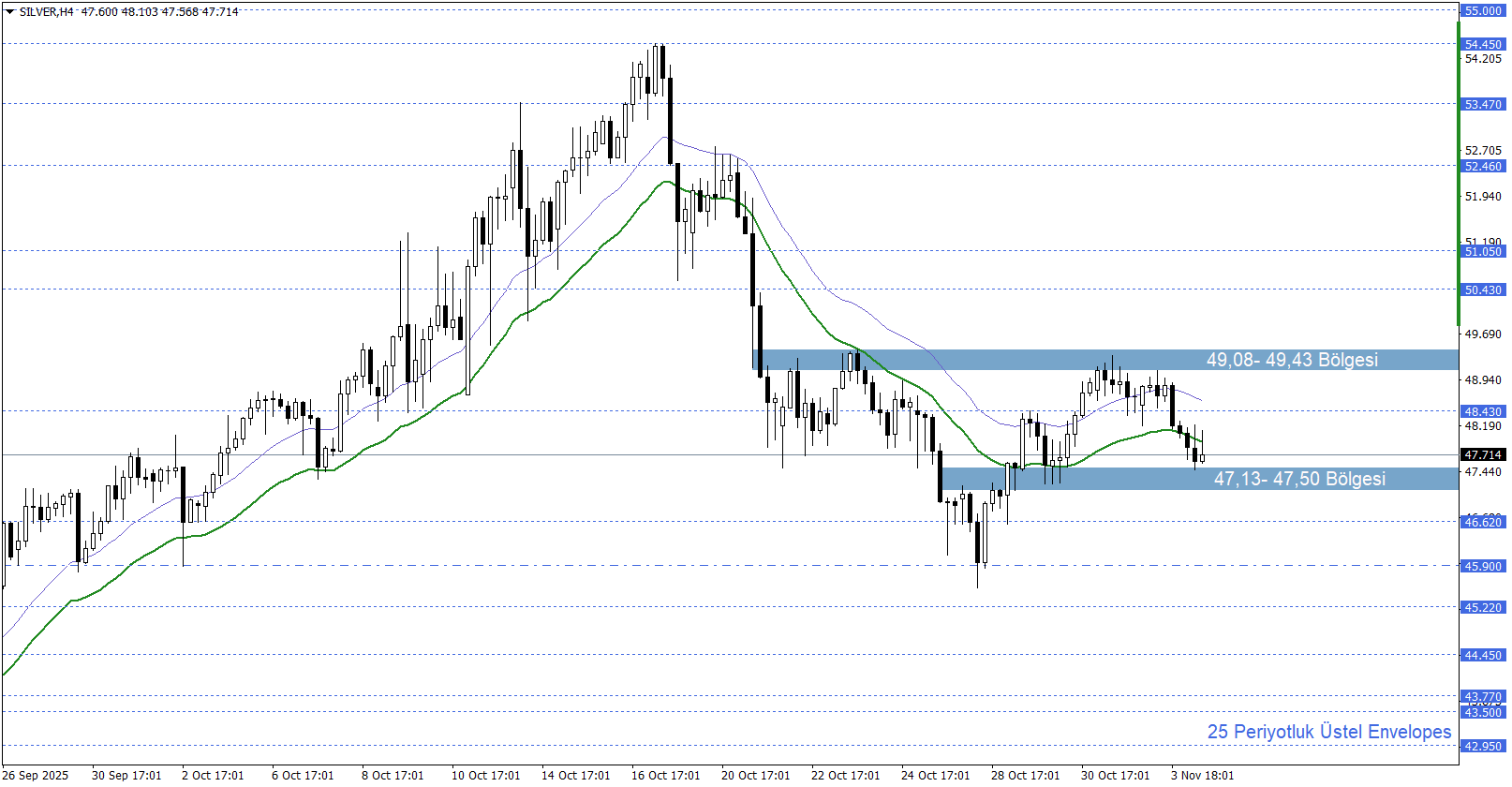This screenshot has width=1512, height=787.
Task: Click the 20 Oct 17:01 date on time axis
Action: coord(755,775)
